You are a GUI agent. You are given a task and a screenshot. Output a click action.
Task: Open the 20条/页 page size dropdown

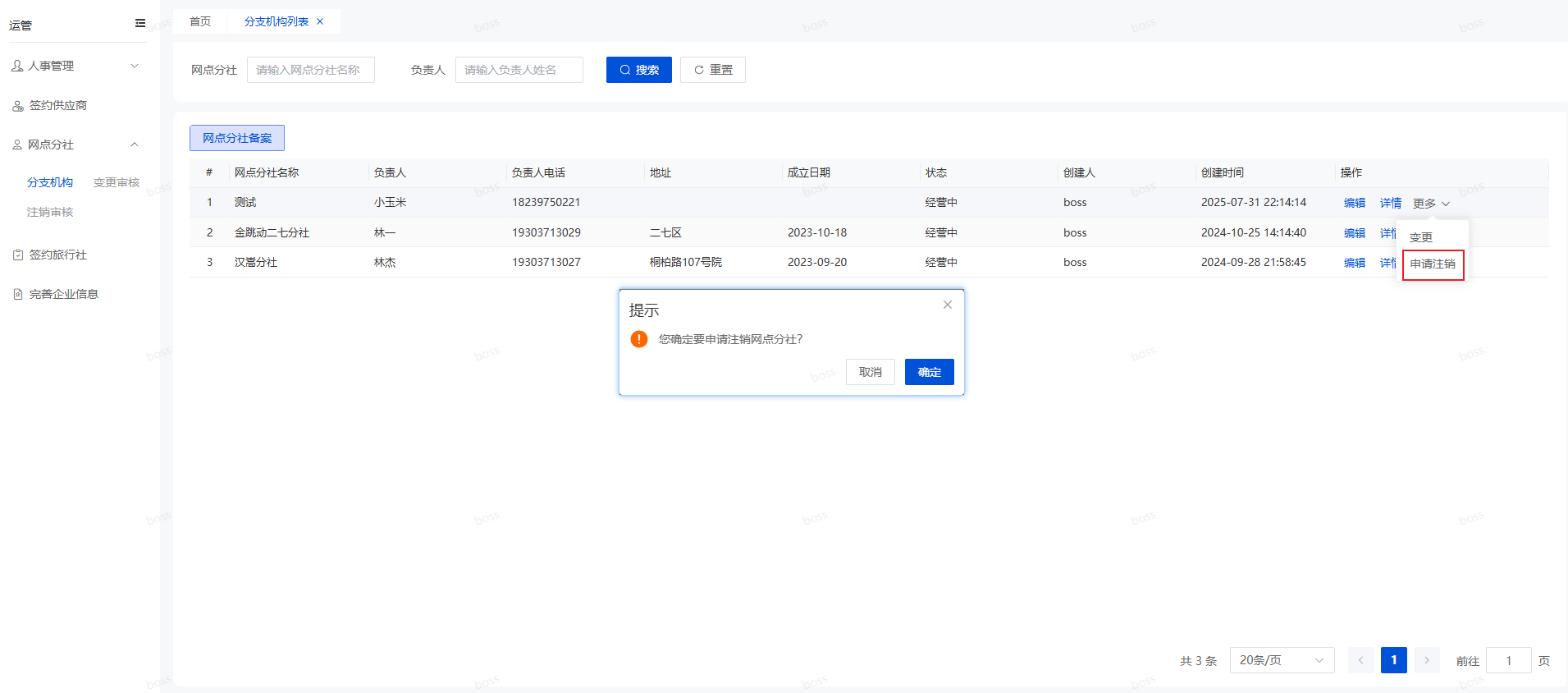1282,660
